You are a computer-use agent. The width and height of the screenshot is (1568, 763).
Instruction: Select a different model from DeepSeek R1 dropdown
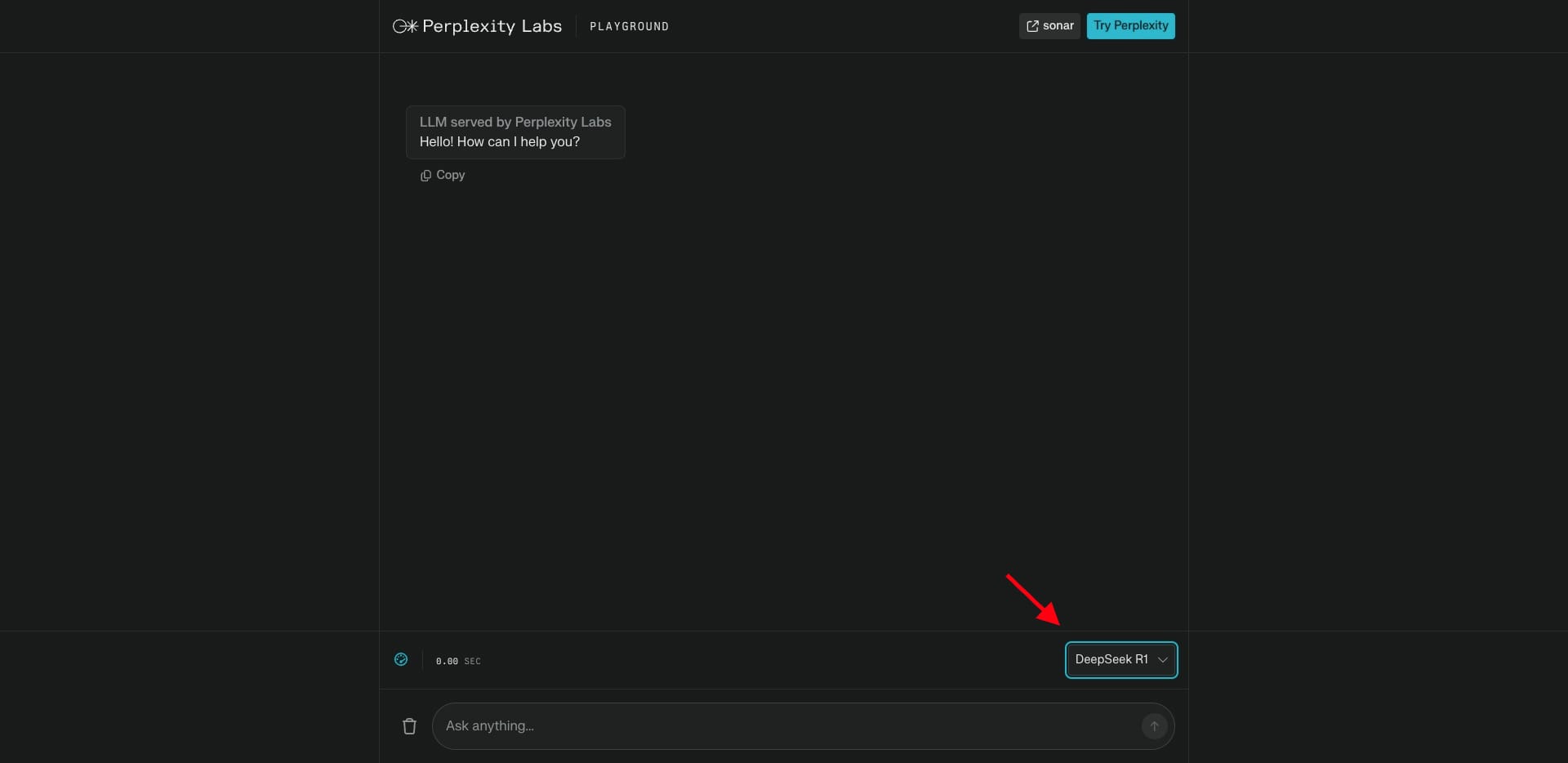pyautogui.click(x=1120, y=660)
